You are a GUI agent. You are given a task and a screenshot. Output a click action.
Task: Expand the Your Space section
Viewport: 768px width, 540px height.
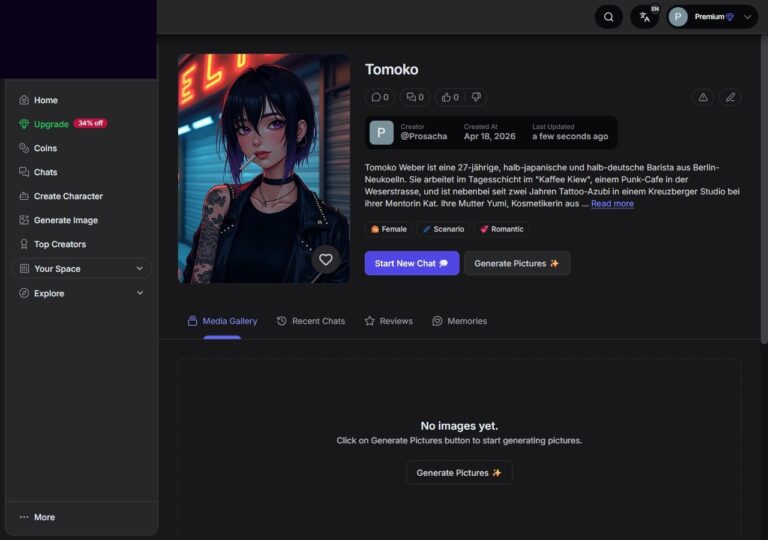click(x=81, y=269)
